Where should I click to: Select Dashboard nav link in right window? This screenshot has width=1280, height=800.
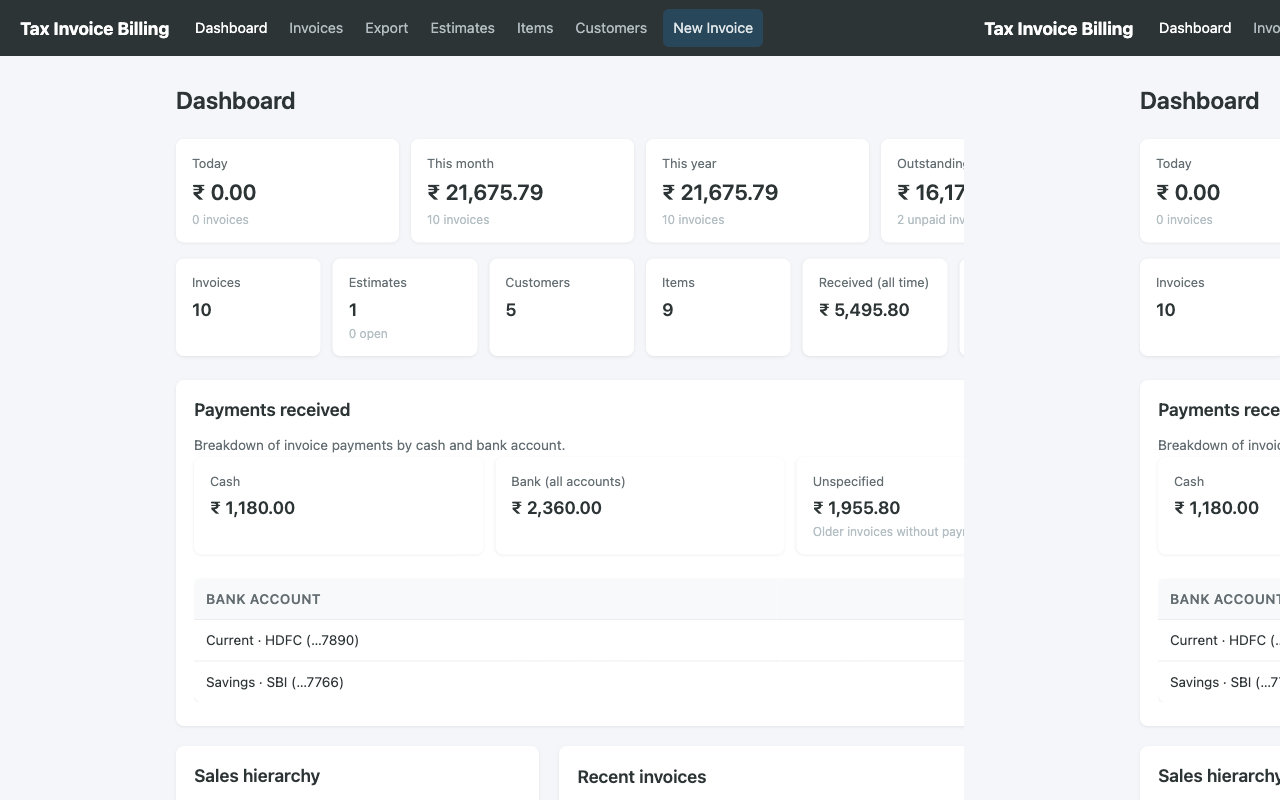point(1195,28)
